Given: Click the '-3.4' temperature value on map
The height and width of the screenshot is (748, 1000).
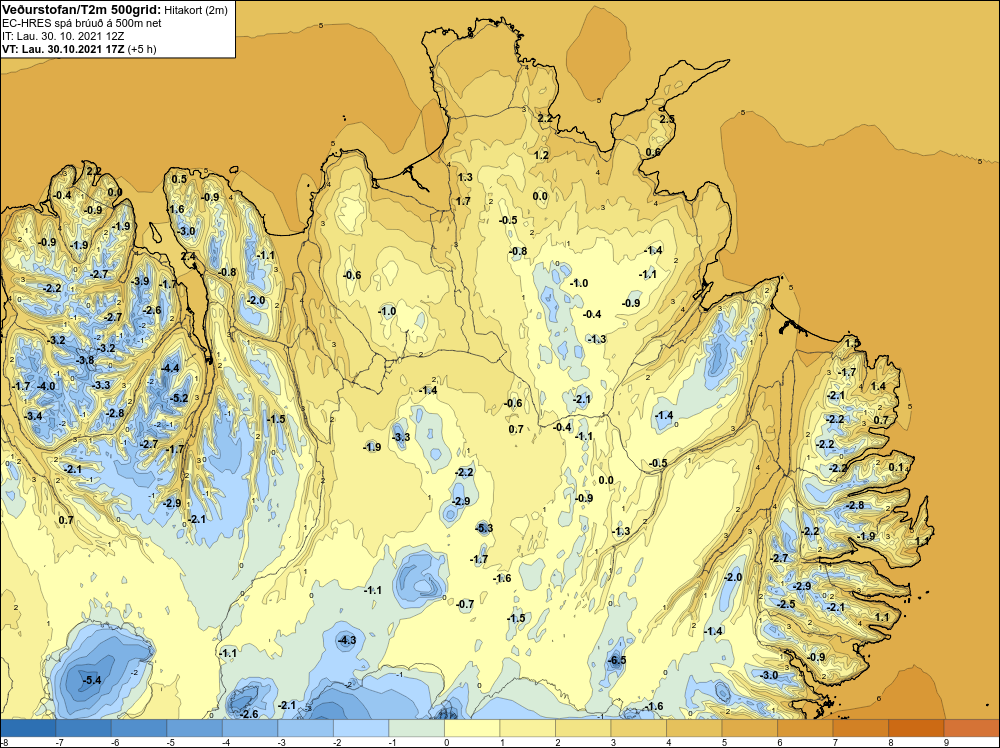Looking at the screenshot, I should pyautogui.click(x=33, y=416).
